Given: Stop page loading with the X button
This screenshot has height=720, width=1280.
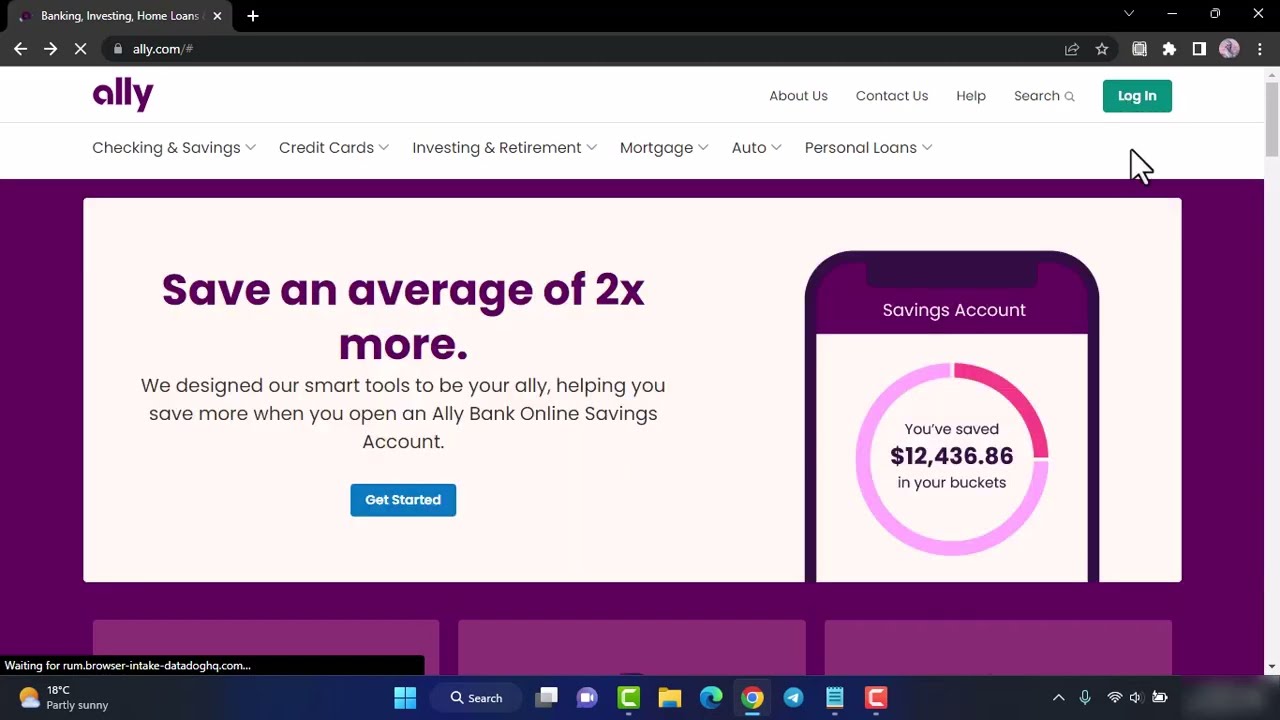Looking at the screenshot, I should pos(80,49).
